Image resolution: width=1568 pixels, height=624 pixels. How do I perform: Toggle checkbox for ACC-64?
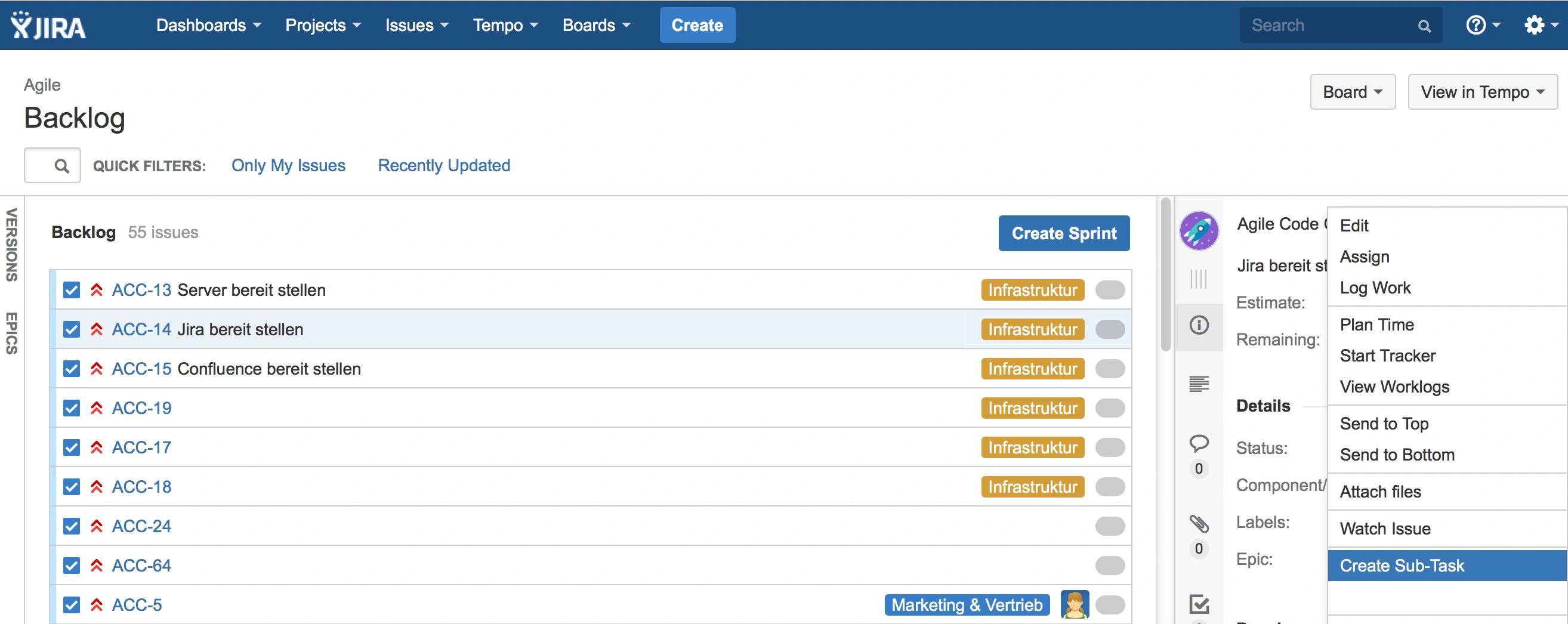[71, 566]
